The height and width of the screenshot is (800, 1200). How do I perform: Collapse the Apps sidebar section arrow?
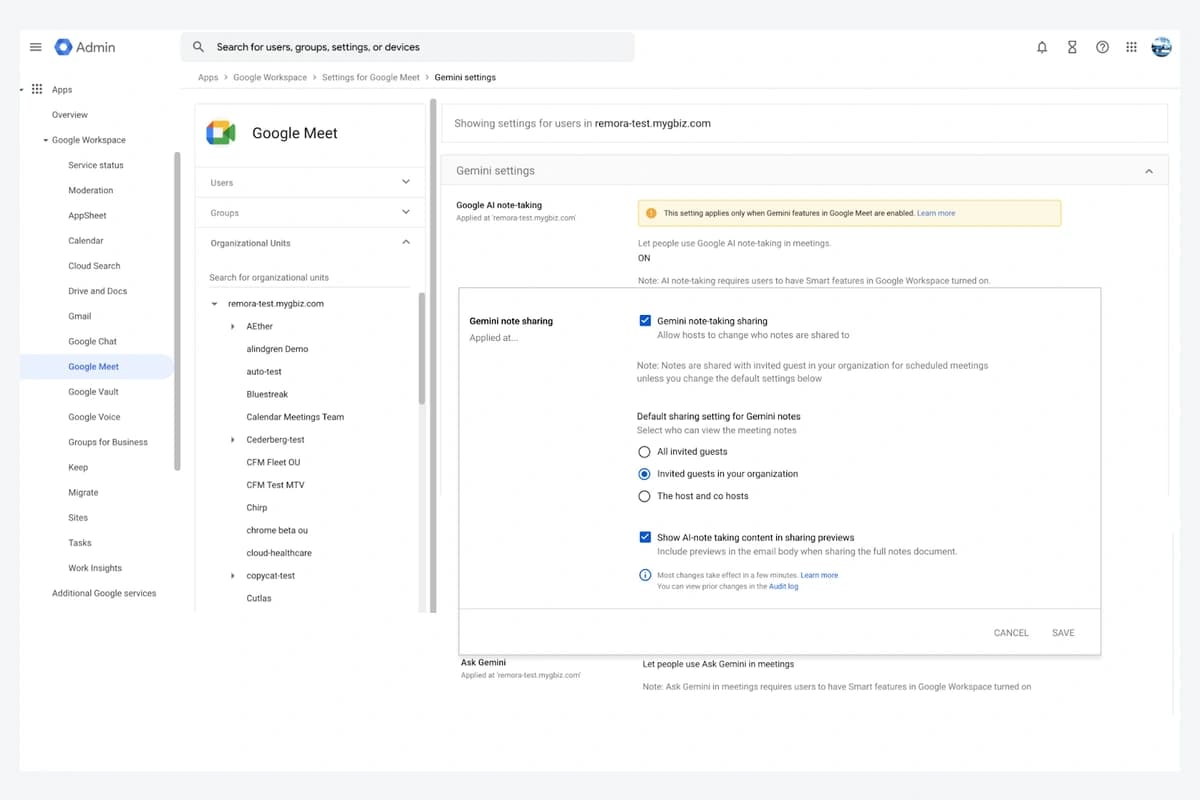[x=21, y=89]
